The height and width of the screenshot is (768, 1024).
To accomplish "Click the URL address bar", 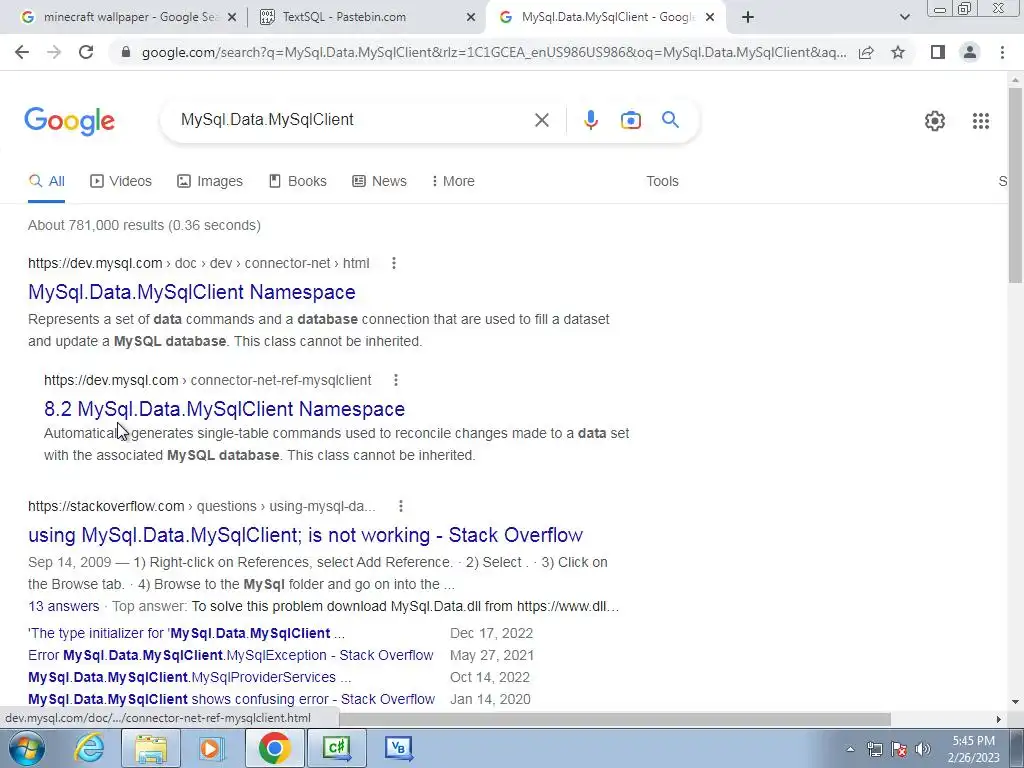I will (494, 52).
